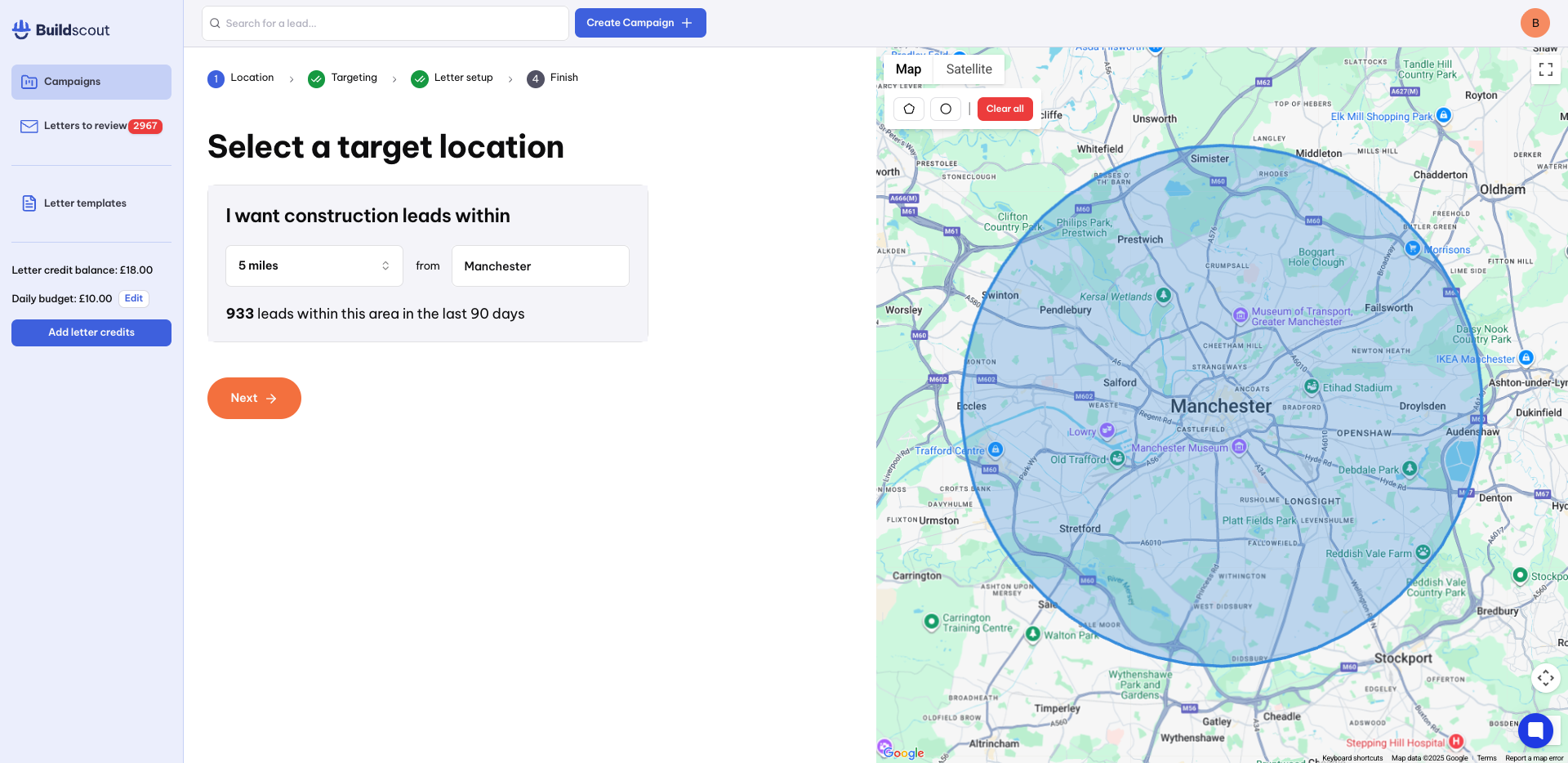Click the map camera pan control
Screen dimensions: 1568x763
[x=1545, y=678]
